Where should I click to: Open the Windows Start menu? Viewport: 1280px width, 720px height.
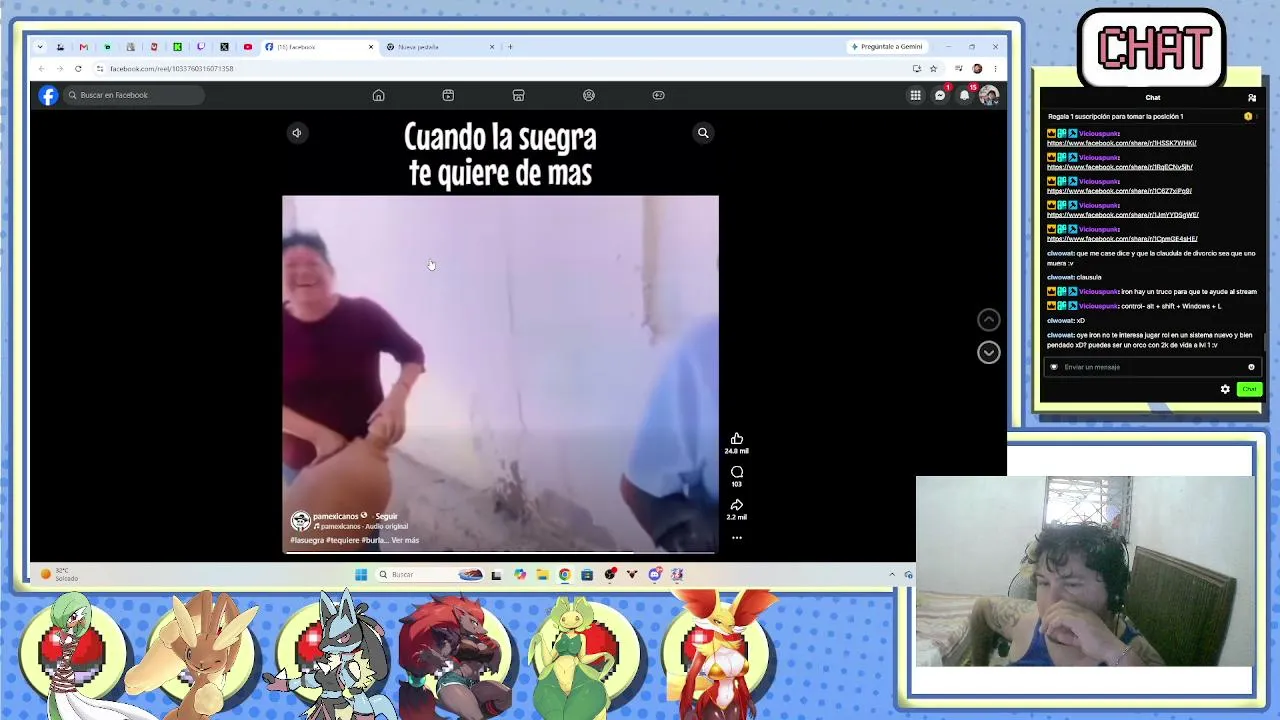coord(361,575)
